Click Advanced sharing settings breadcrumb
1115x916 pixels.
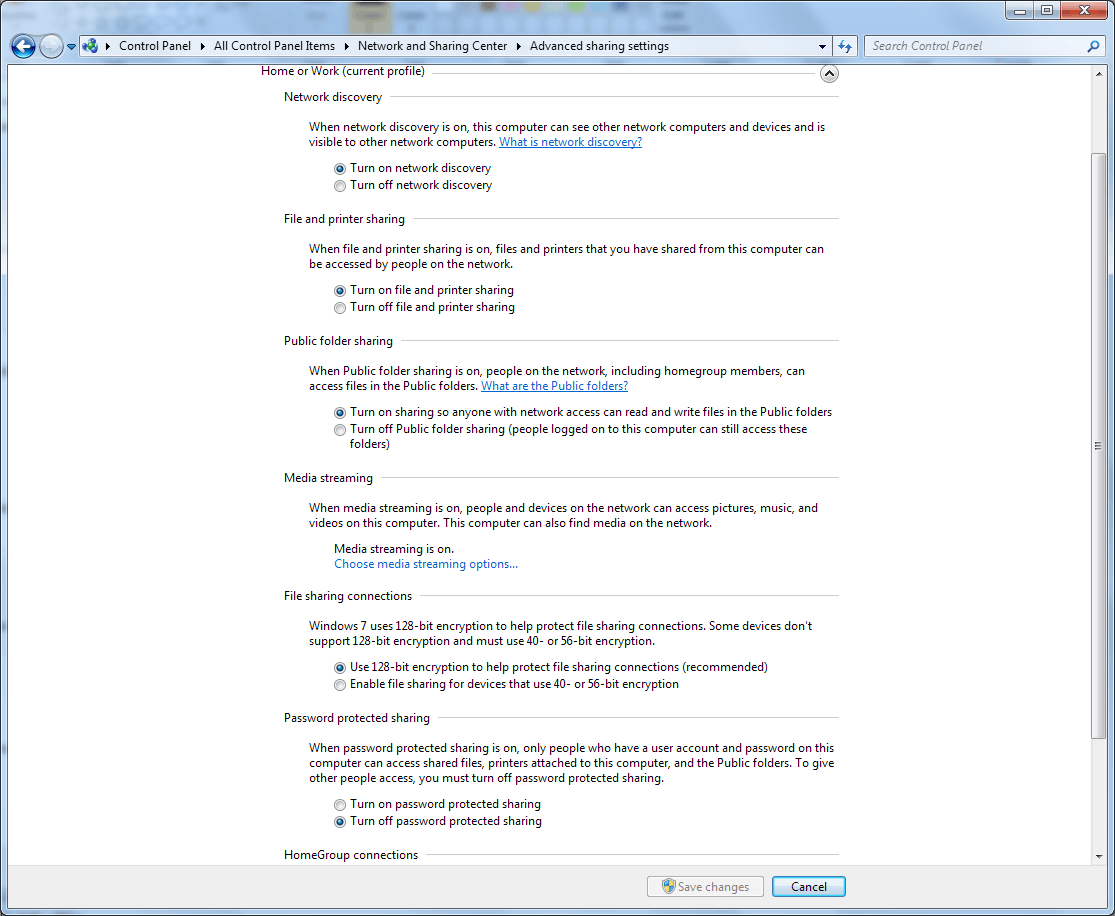click(599, 46)
